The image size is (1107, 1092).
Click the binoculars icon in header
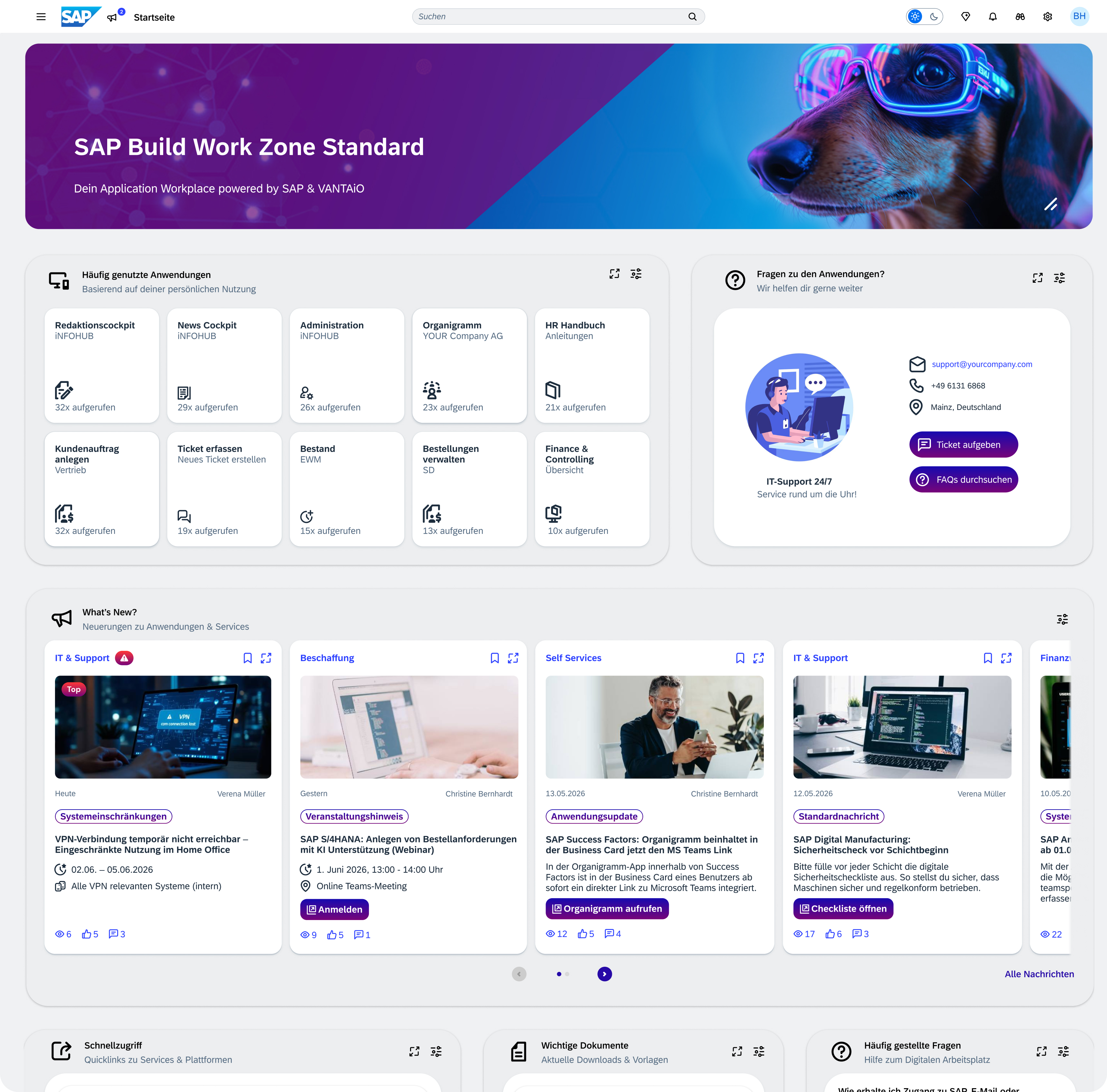coord(1020,17)
